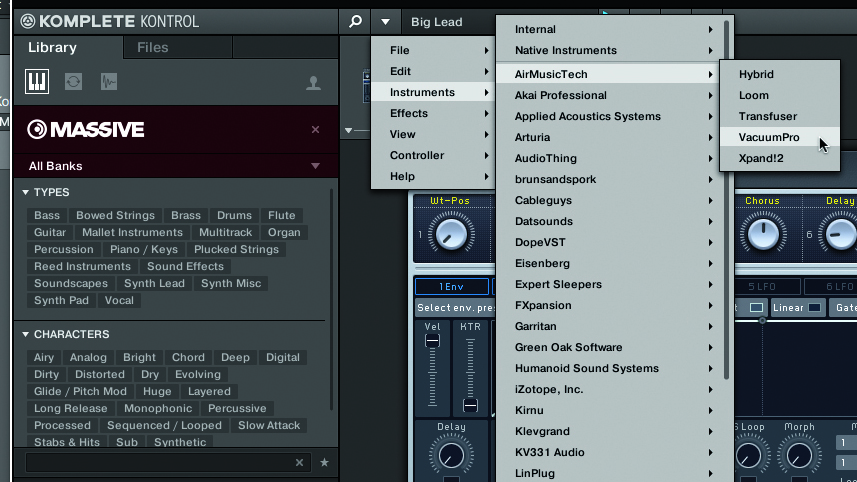This screenshot has width=857, height=482.
Task: Toggle the Monophonic character tag
Action: coord(158,408)
